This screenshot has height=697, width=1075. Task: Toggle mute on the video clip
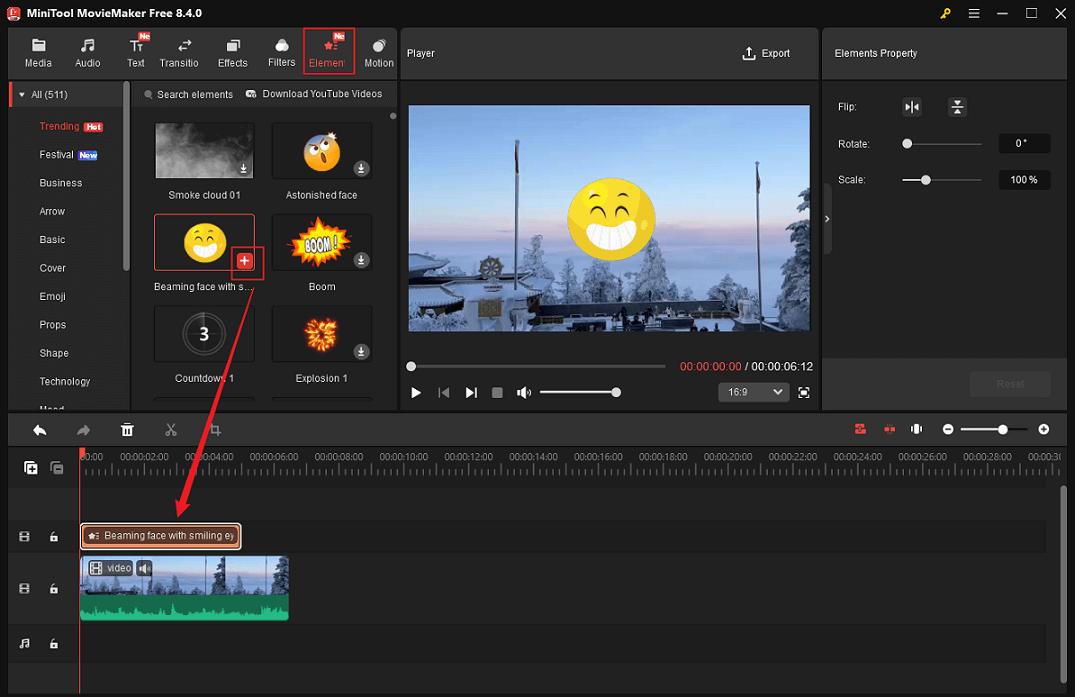click(144, 568)
